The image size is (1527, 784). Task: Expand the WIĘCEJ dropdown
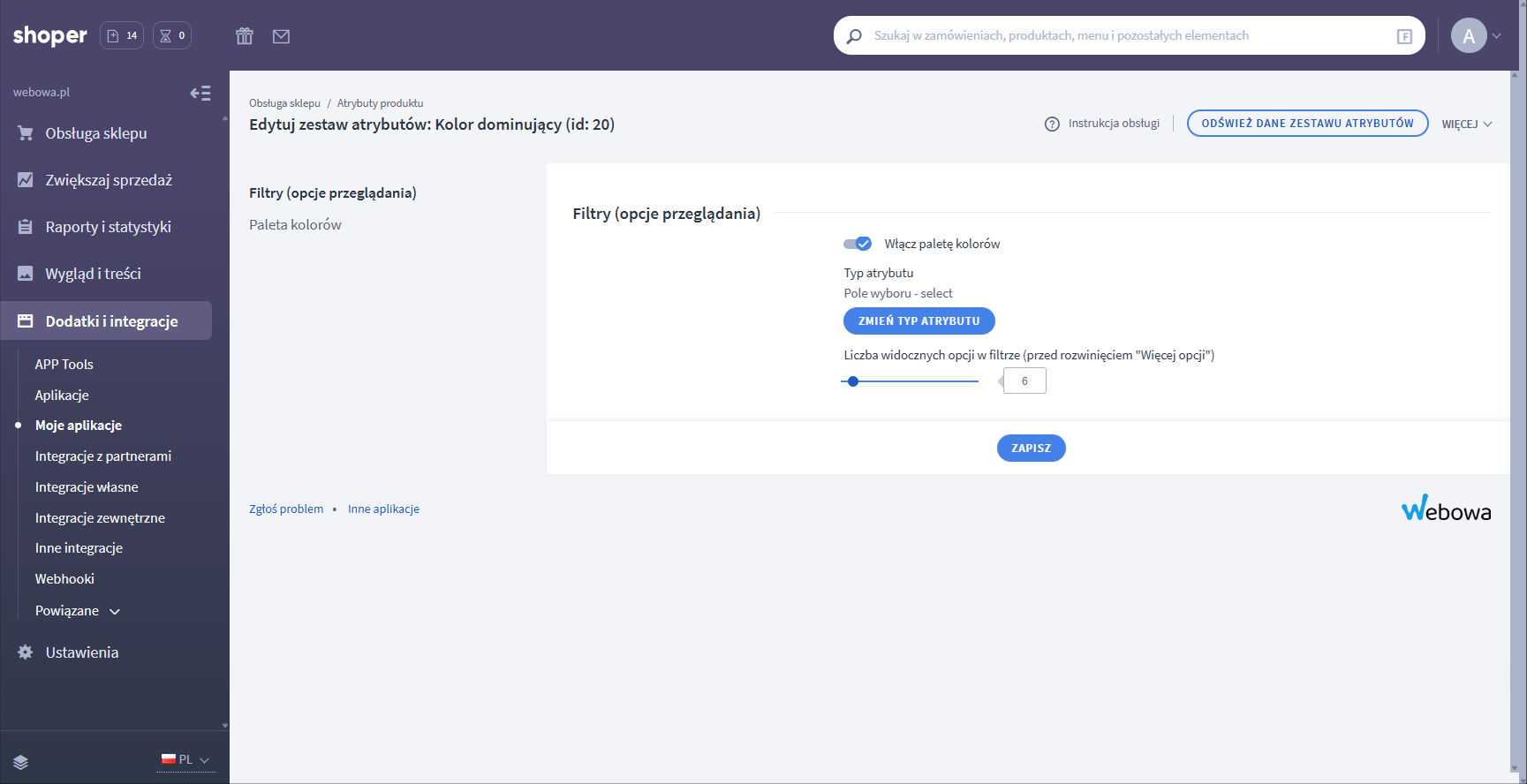click(1466, 124)
